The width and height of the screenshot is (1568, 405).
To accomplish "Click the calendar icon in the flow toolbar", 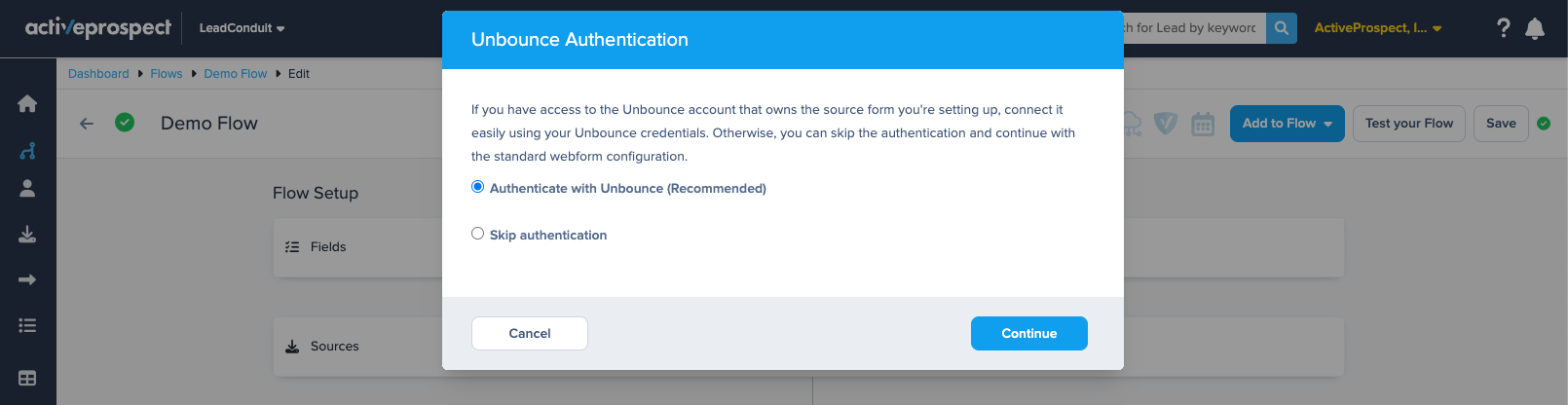I will pyautogui.click(x=1203, y=124).
